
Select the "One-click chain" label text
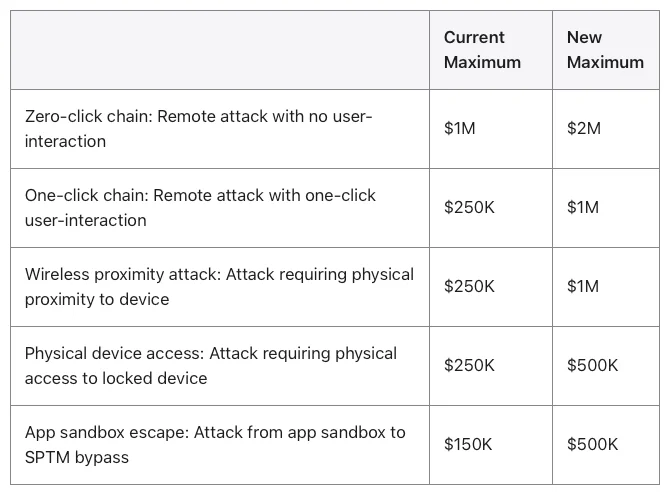tap(84, 196)
